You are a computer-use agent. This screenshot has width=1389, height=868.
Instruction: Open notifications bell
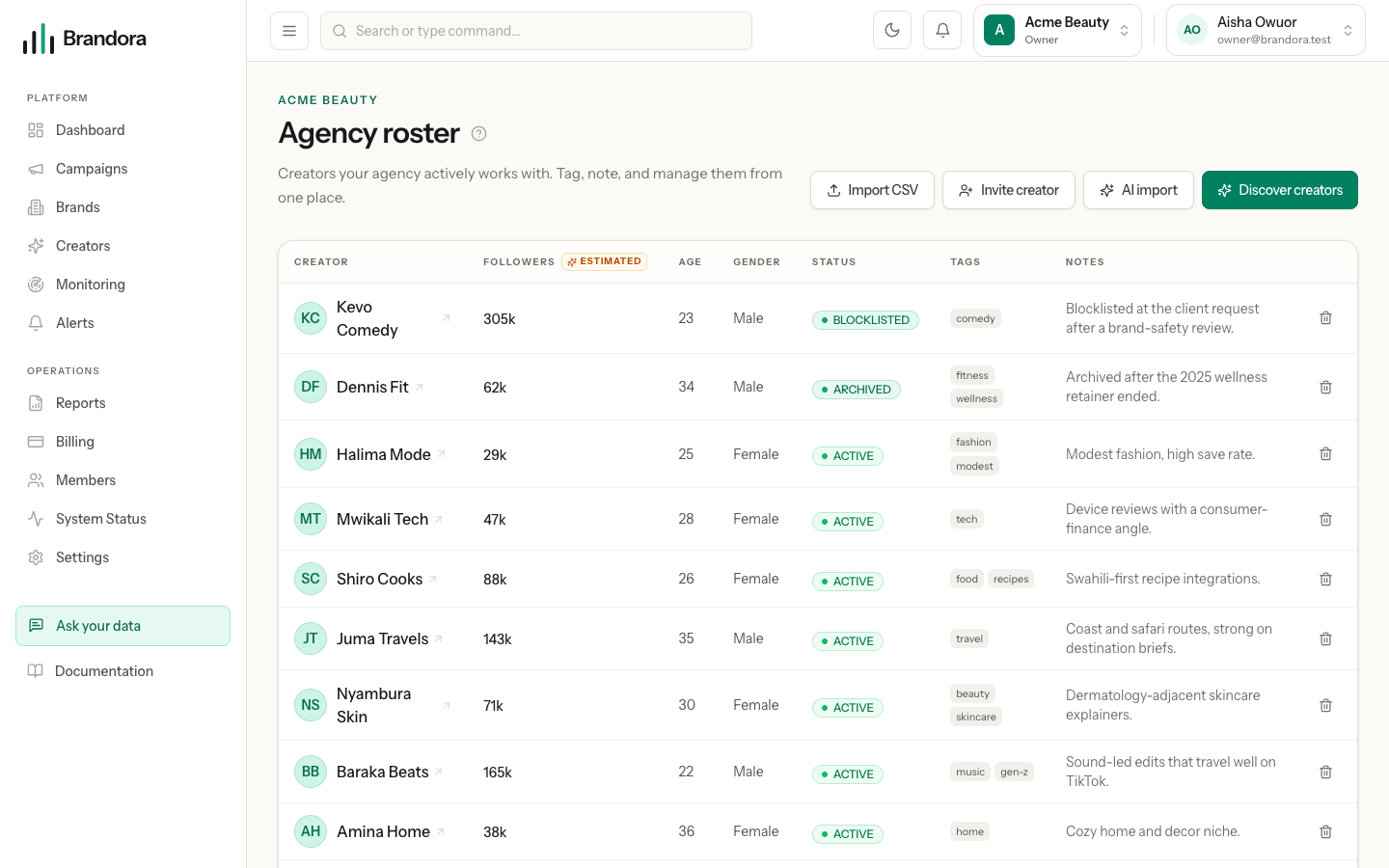(942, 31)
